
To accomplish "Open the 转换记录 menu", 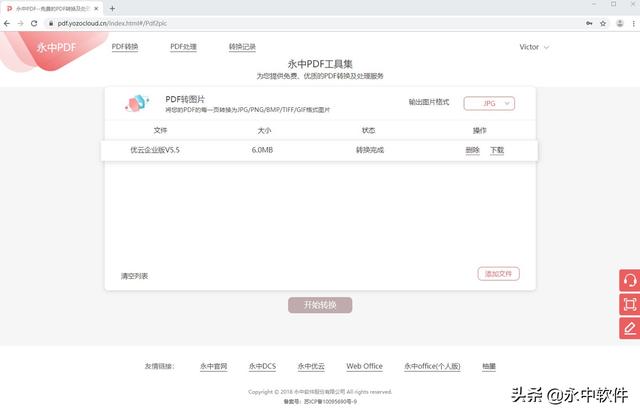I will (x=242, y=47).
